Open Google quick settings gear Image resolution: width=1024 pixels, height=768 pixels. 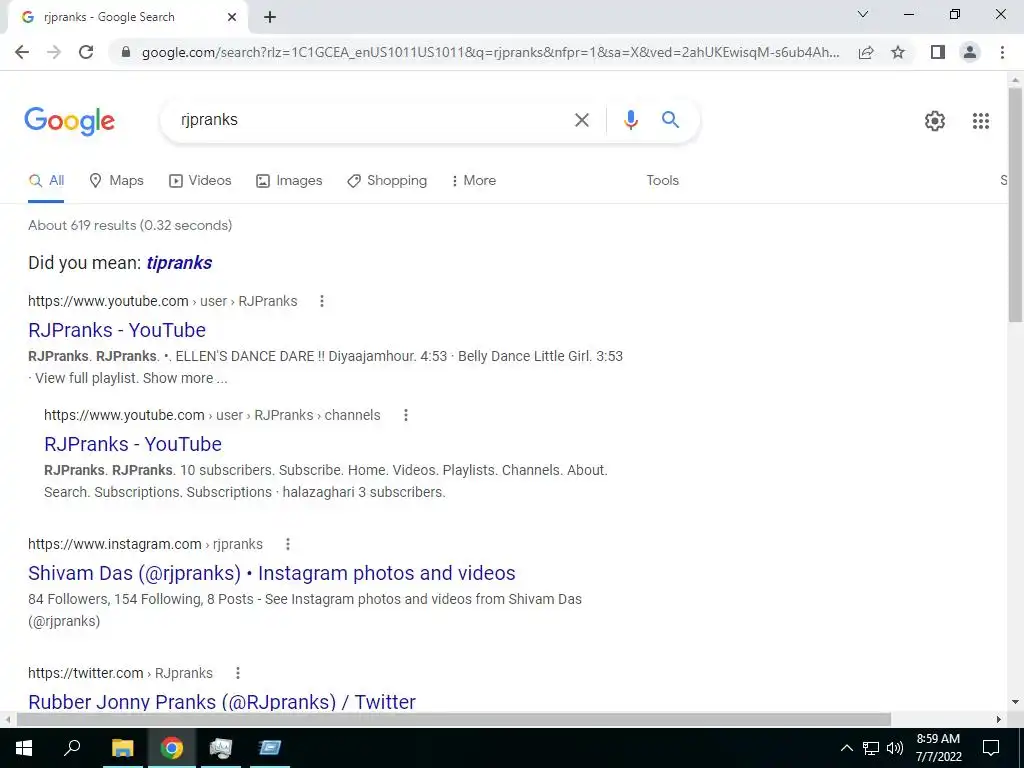click(x=935, y=121)
